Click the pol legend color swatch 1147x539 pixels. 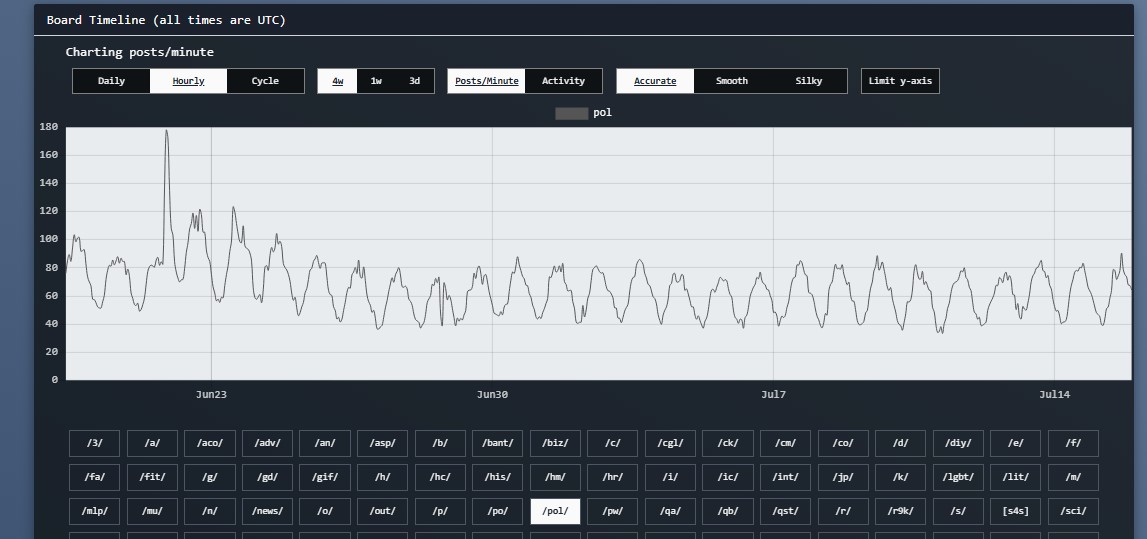click(571, 113)
